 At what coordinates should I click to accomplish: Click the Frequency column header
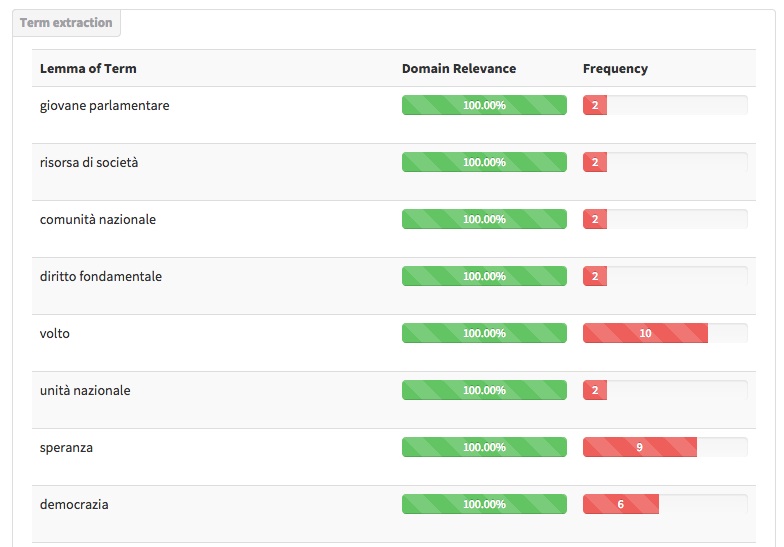616,68
